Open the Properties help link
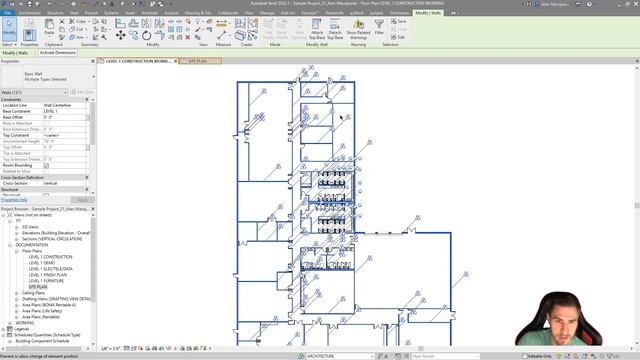The image size is (640, 360). [x=14, y=200]
